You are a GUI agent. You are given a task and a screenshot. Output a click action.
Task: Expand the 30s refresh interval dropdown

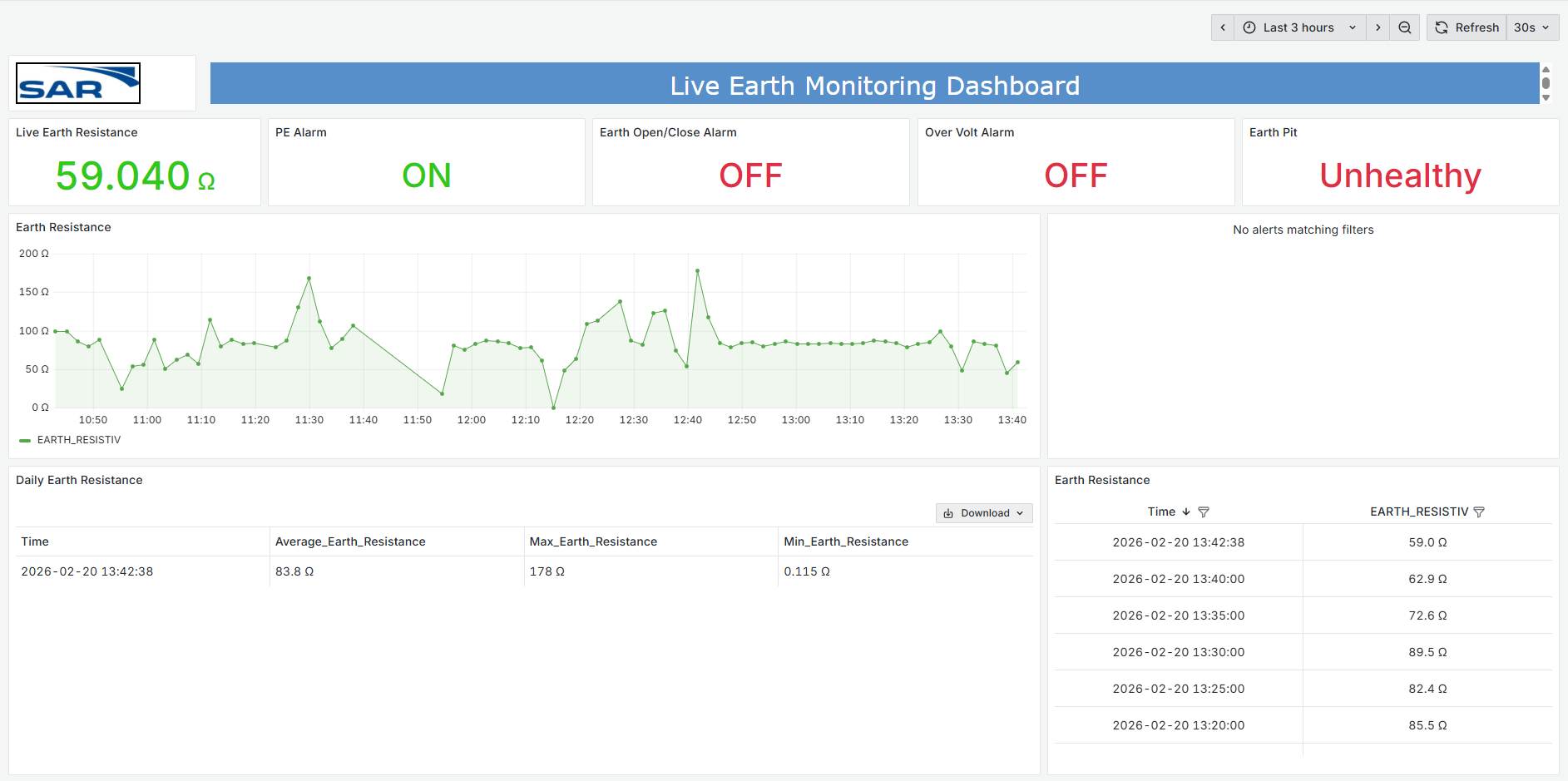coord(1531,27)
